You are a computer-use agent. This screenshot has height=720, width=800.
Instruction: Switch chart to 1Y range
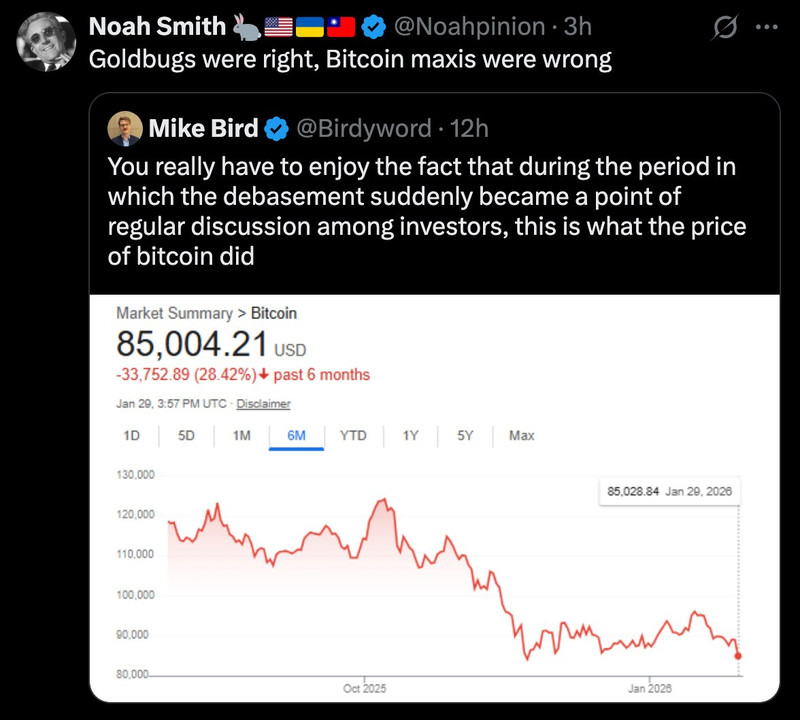pos(410,435)
